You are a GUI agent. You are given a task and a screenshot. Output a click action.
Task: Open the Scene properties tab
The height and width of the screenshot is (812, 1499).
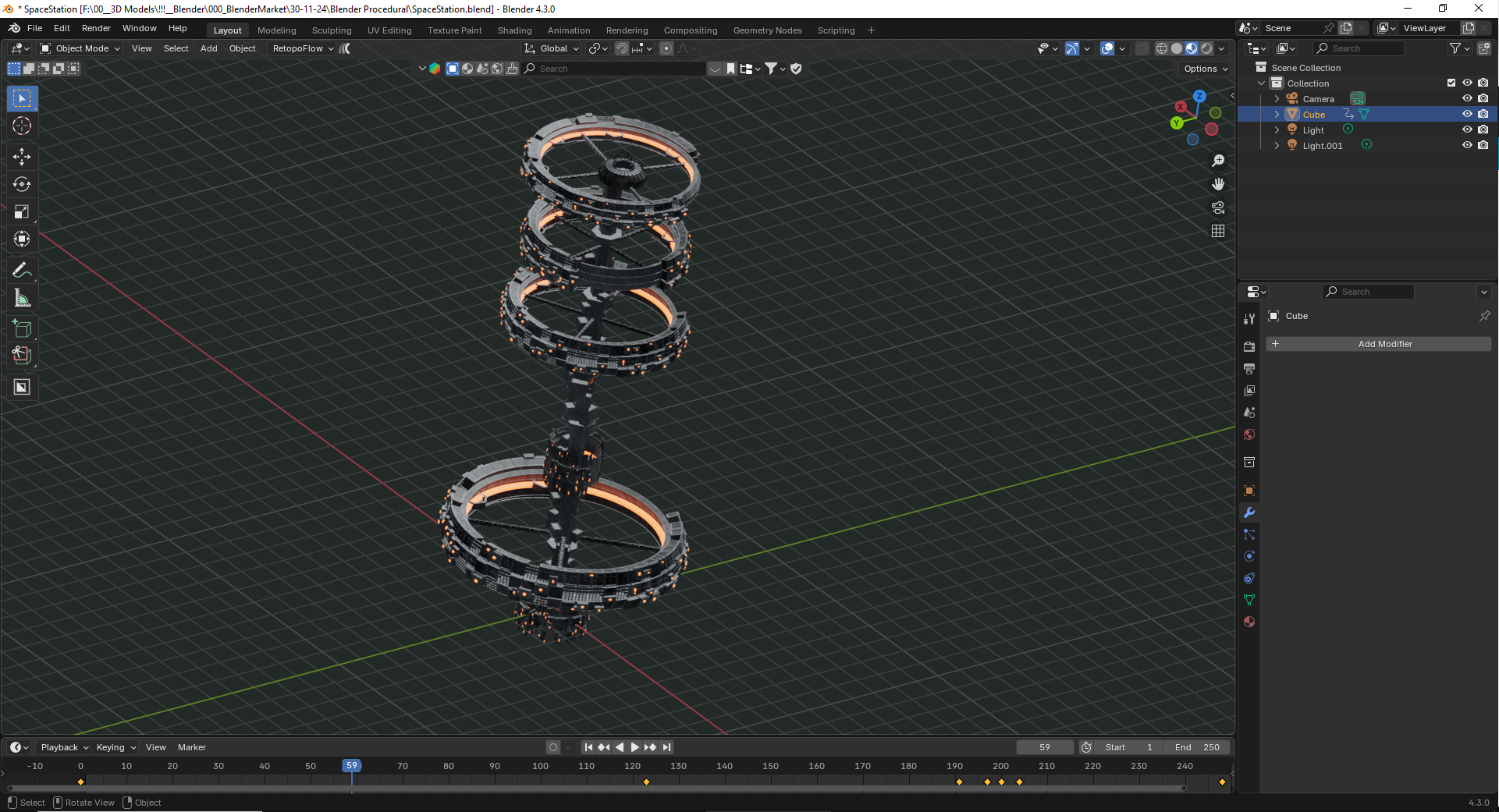pos(1249,413)
